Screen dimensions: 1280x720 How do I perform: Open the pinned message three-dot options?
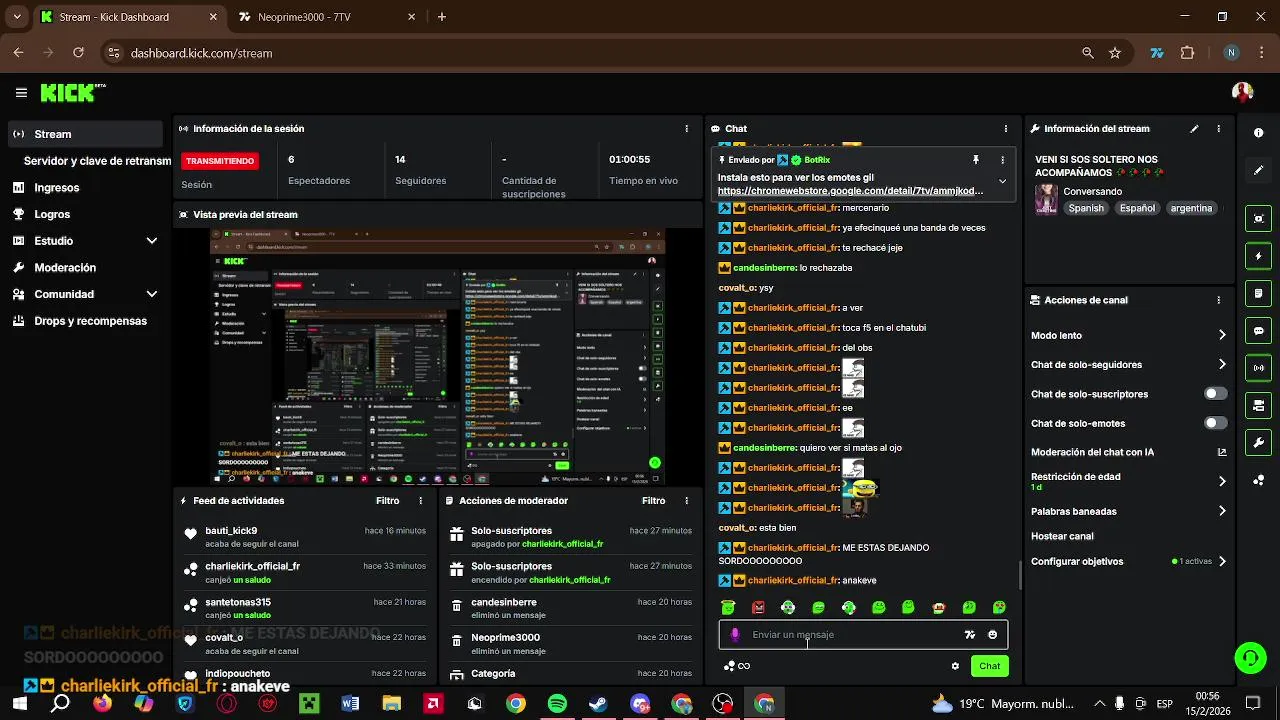coord(1002,160)
